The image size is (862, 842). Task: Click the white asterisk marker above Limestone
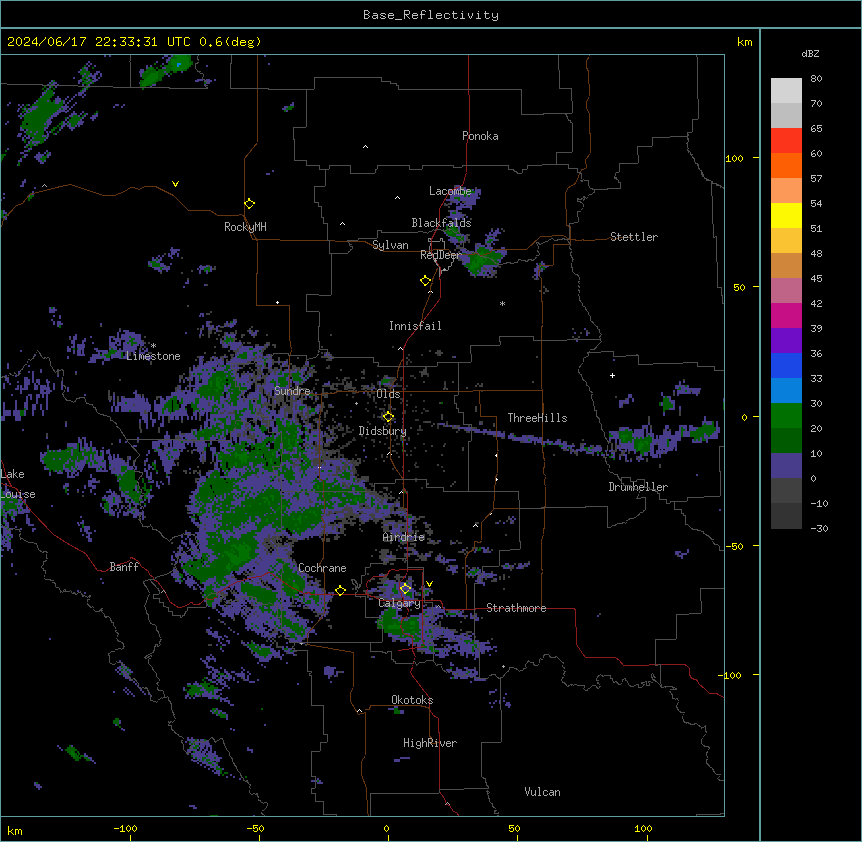click(x=154, y=346)
